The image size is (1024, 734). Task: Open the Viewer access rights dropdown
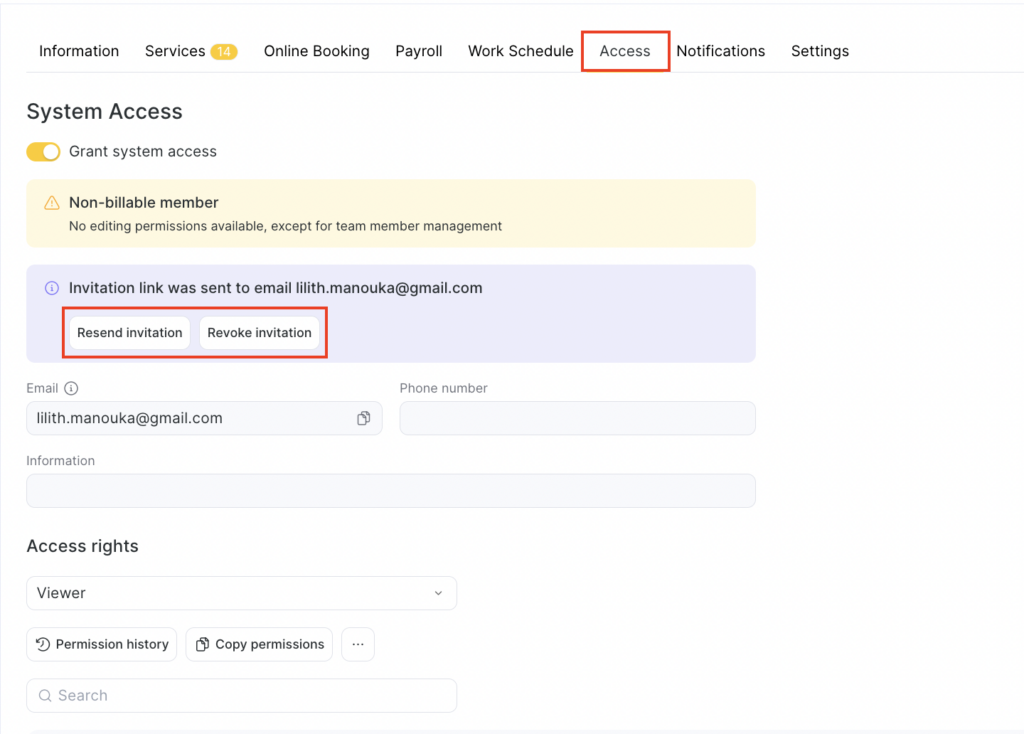tap(241, 593)
